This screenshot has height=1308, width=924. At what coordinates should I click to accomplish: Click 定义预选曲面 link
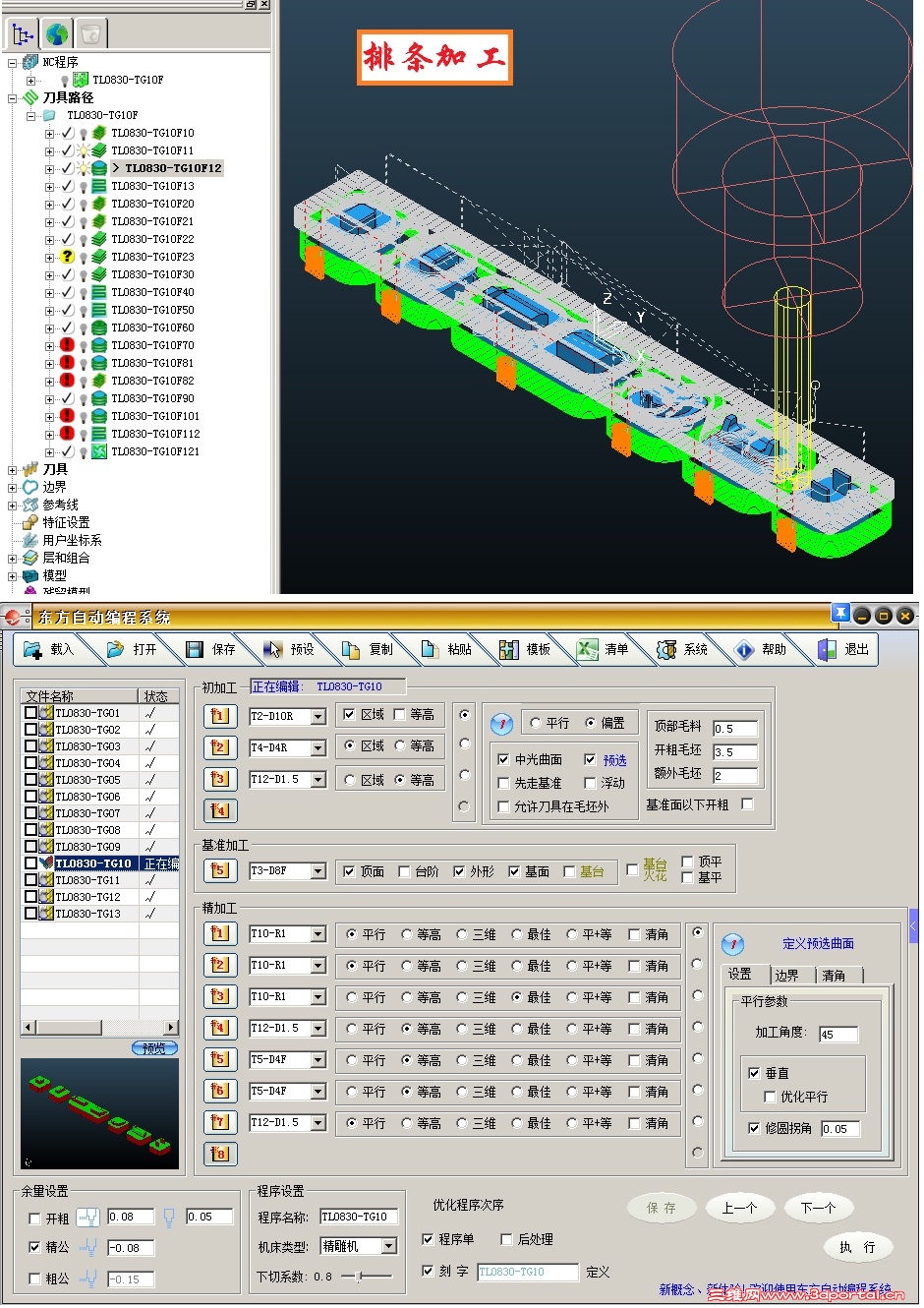(818, 944)
